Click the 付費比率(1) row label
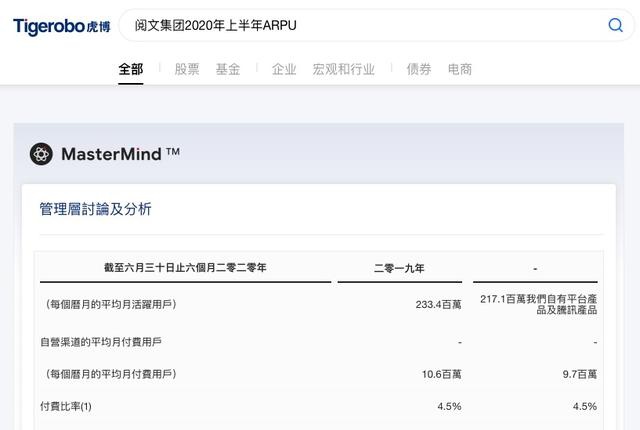 pos(66,406)
